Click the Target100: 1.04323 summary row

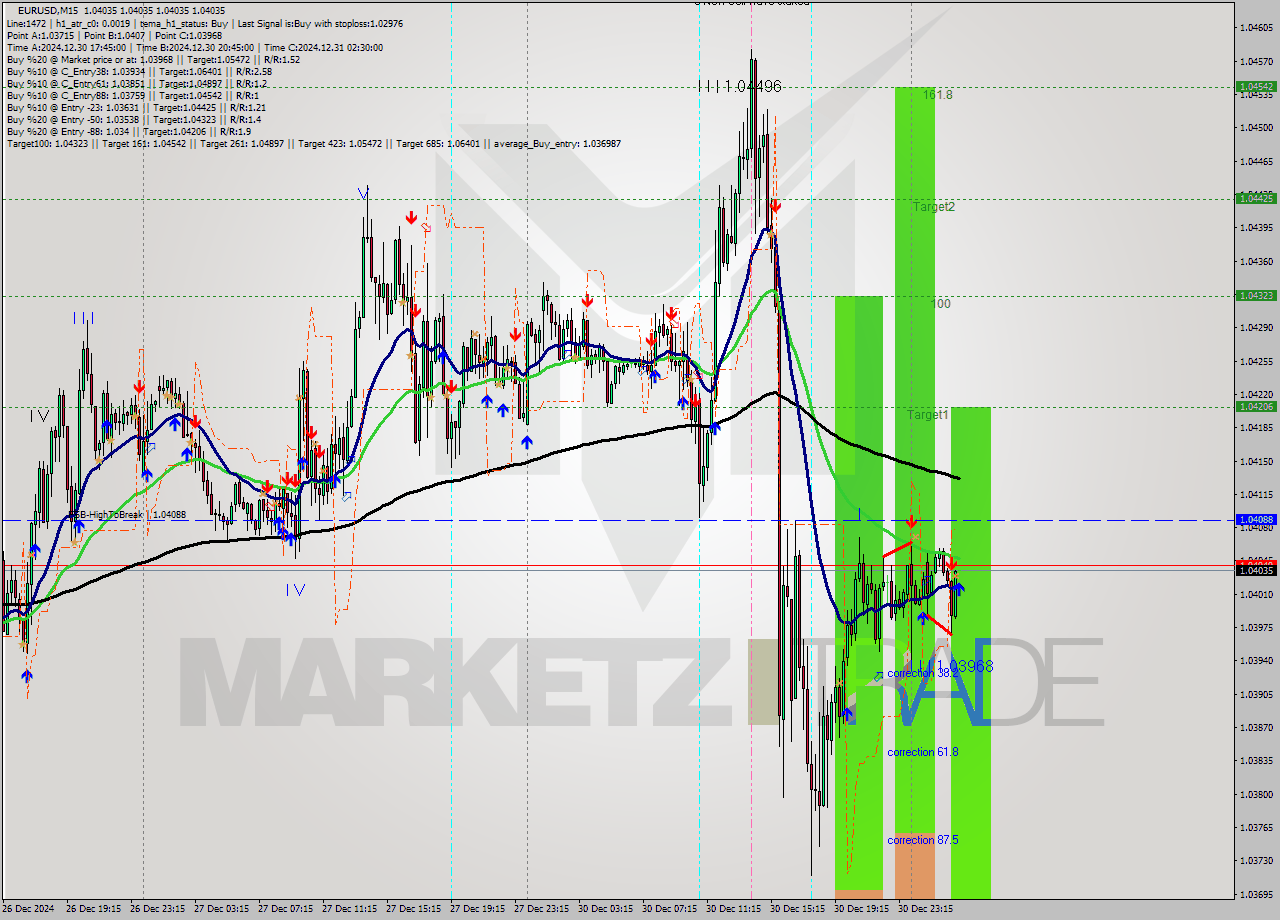[x=313, y=143]
